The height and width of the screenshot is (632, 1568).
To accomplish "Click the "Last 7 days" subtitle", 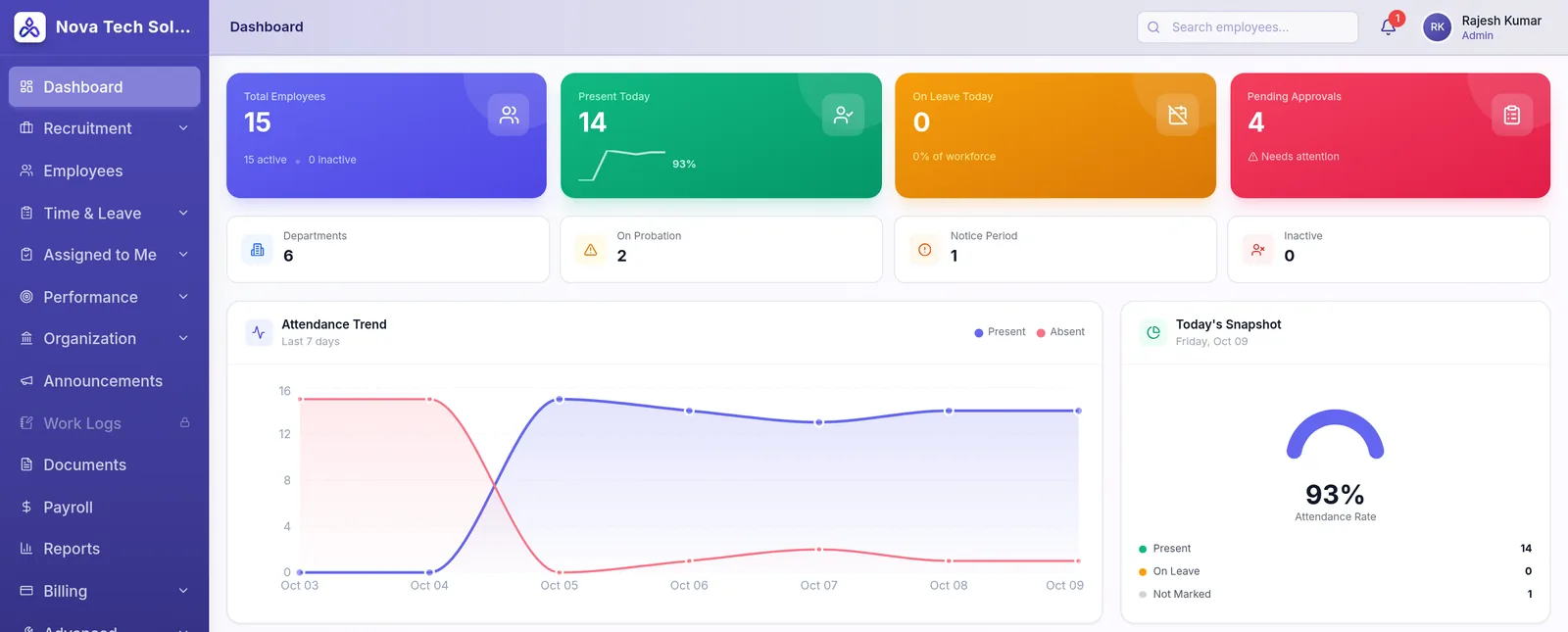I will (x=311, y=342).
